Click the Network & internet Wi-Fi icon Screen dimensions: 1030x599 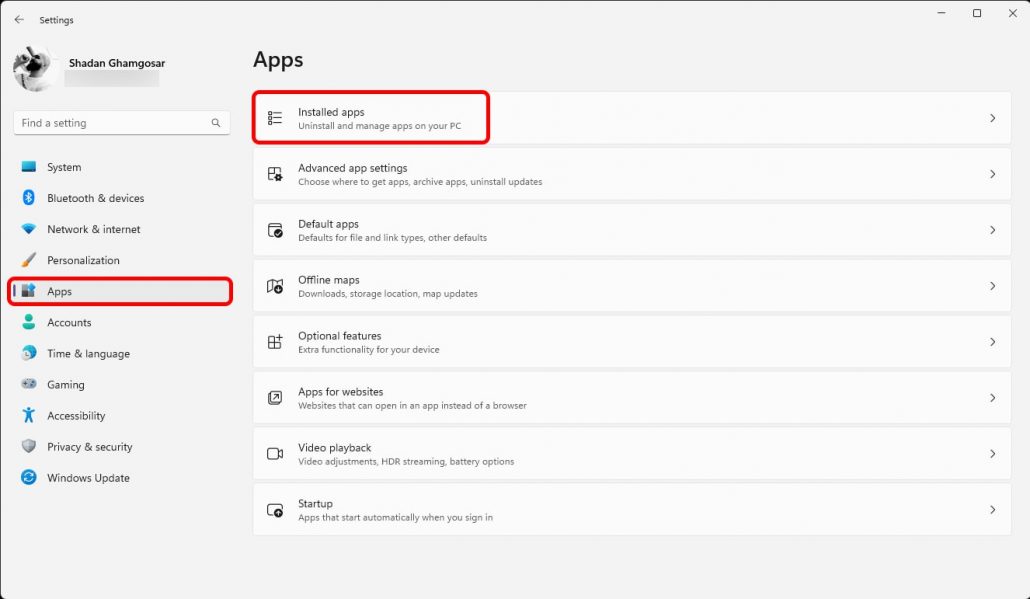click(x=29, y=229)
